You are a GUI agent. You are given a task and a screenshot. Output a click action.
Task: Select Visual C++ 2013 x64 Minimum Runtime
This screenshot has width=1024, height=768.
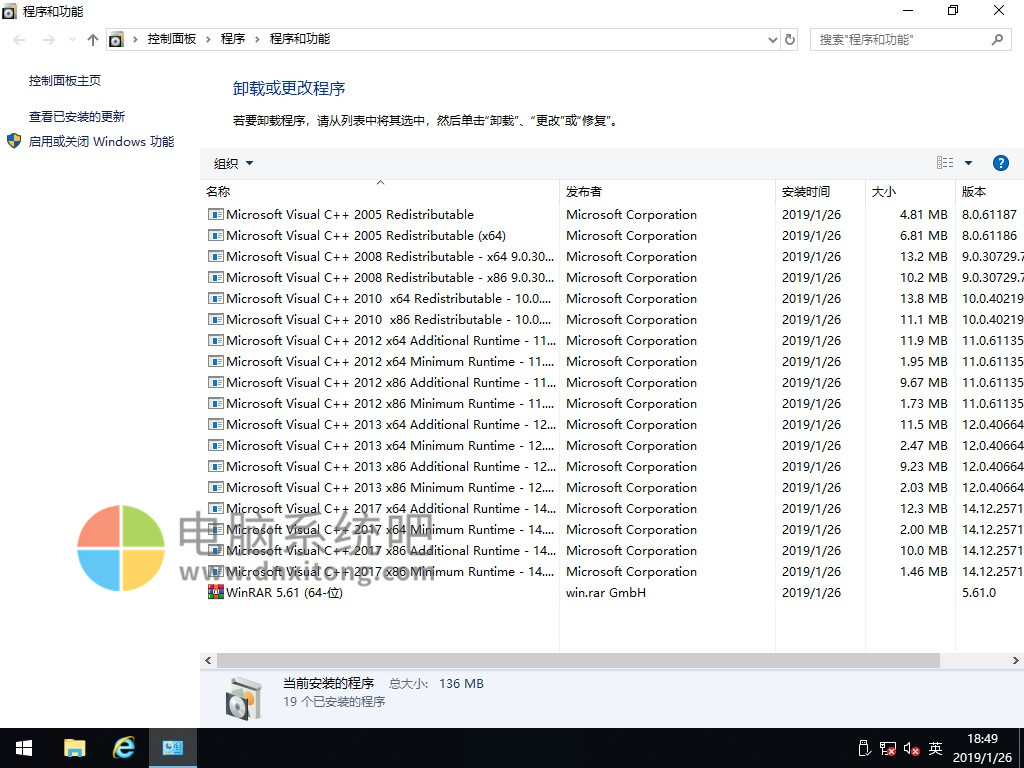click(611, 445)
